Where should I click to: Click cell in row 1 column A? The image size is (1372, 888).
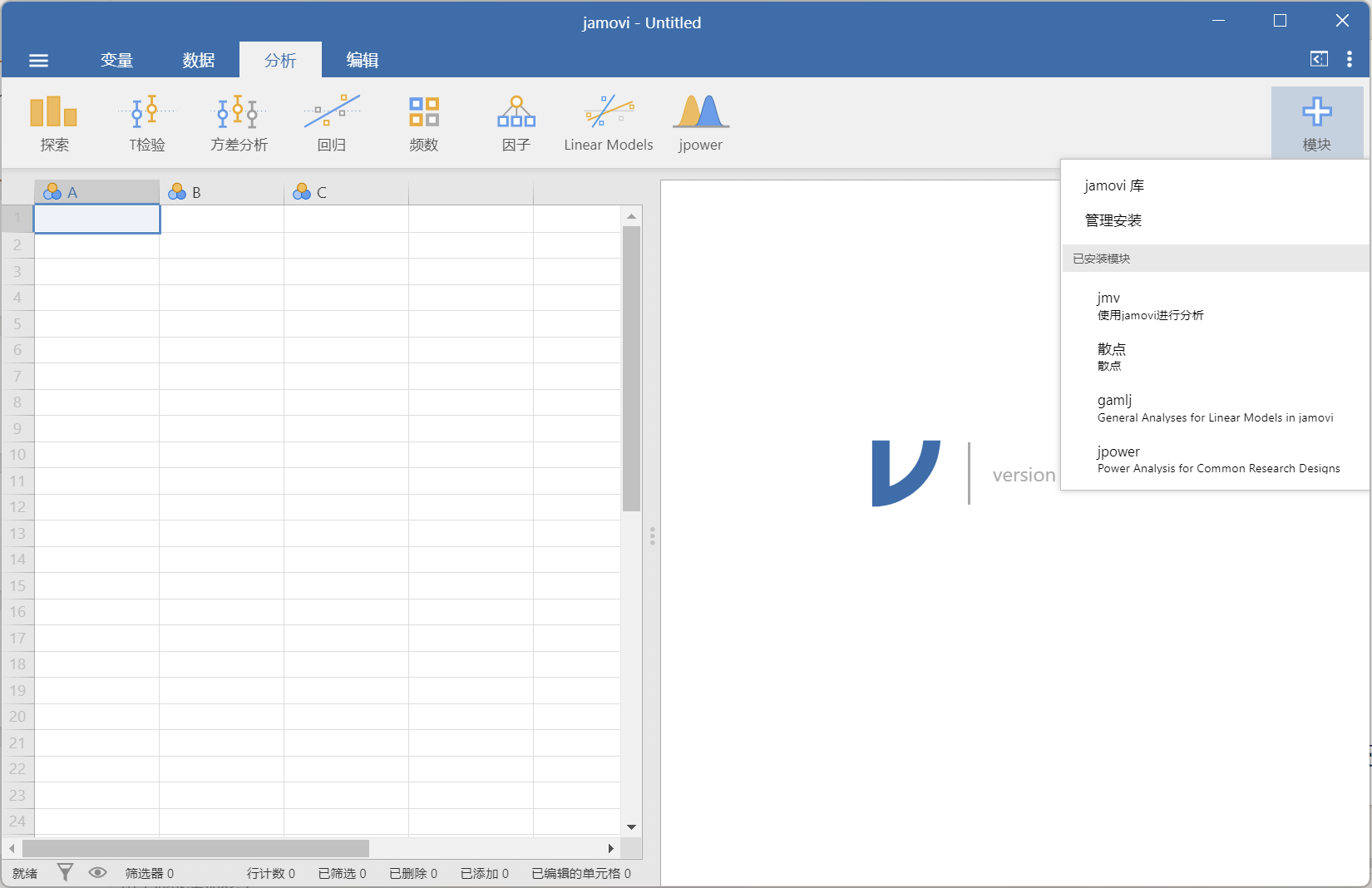96,219
